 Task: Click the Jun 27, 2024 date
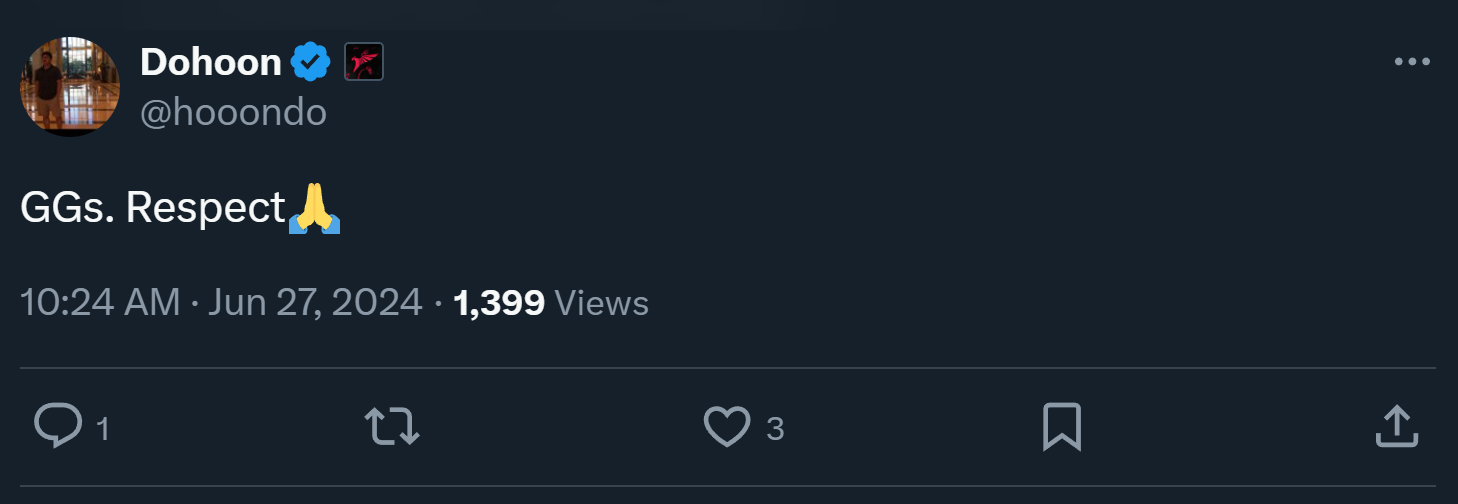315,303
